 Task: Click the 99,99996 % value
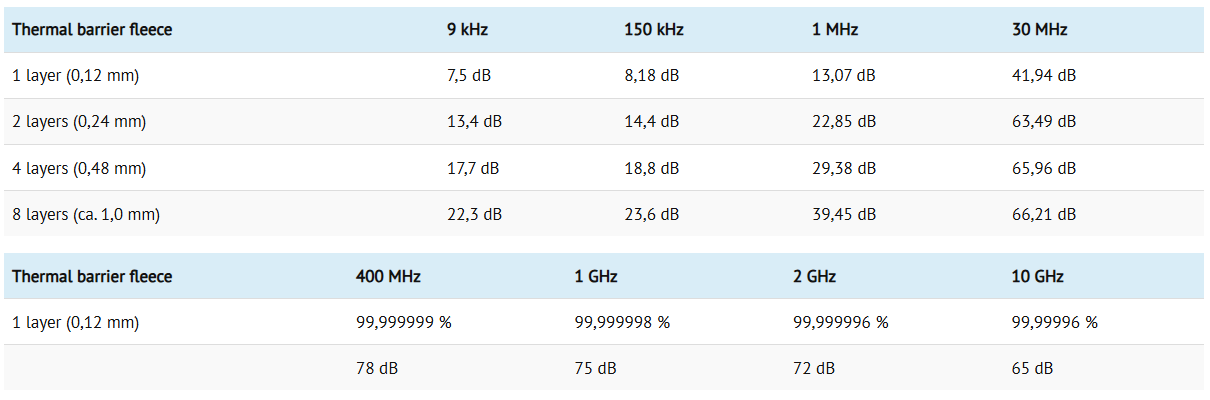[1054, 322]
